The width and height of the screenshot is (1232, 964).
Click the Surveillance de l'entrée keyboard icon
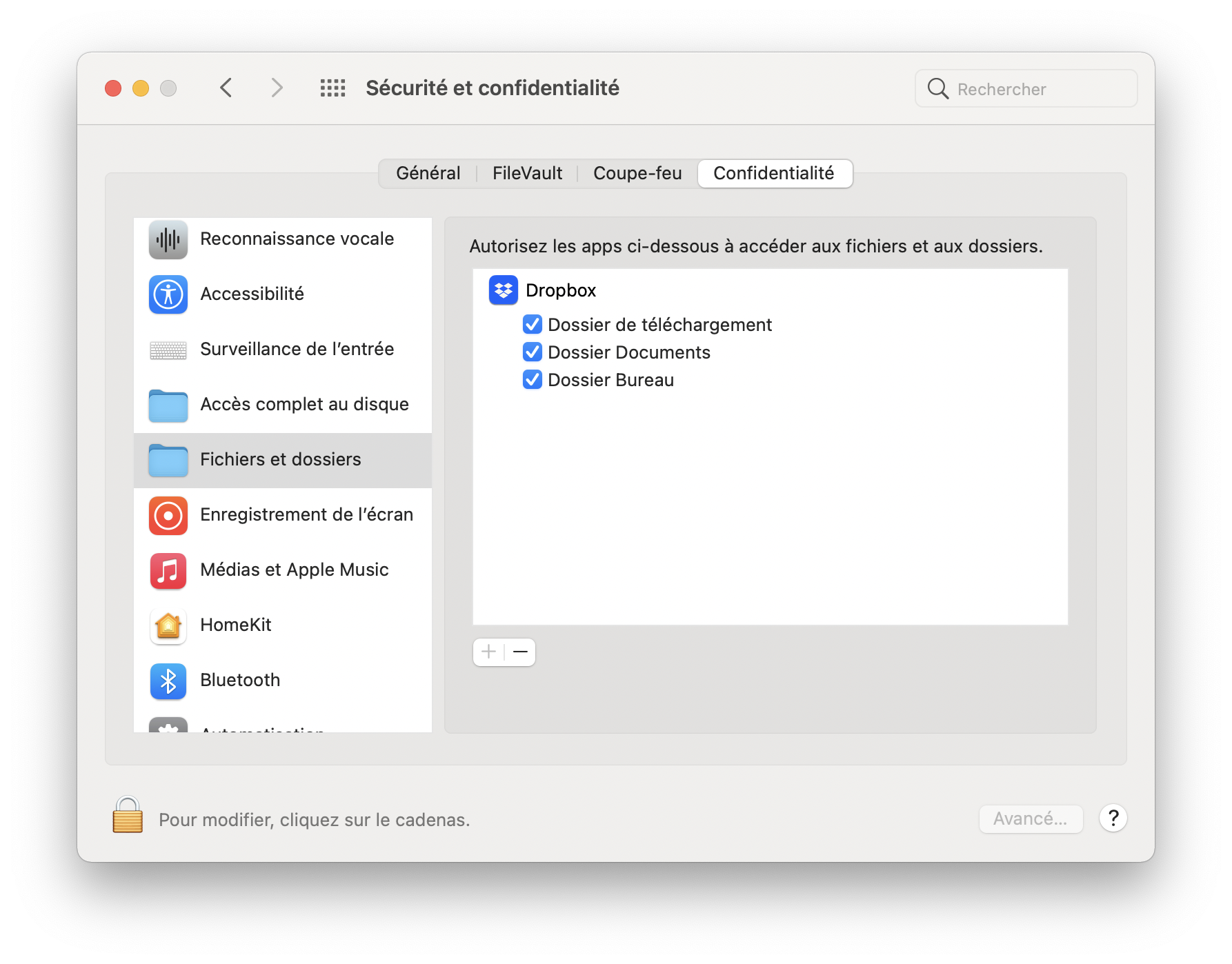pos(168,350)
